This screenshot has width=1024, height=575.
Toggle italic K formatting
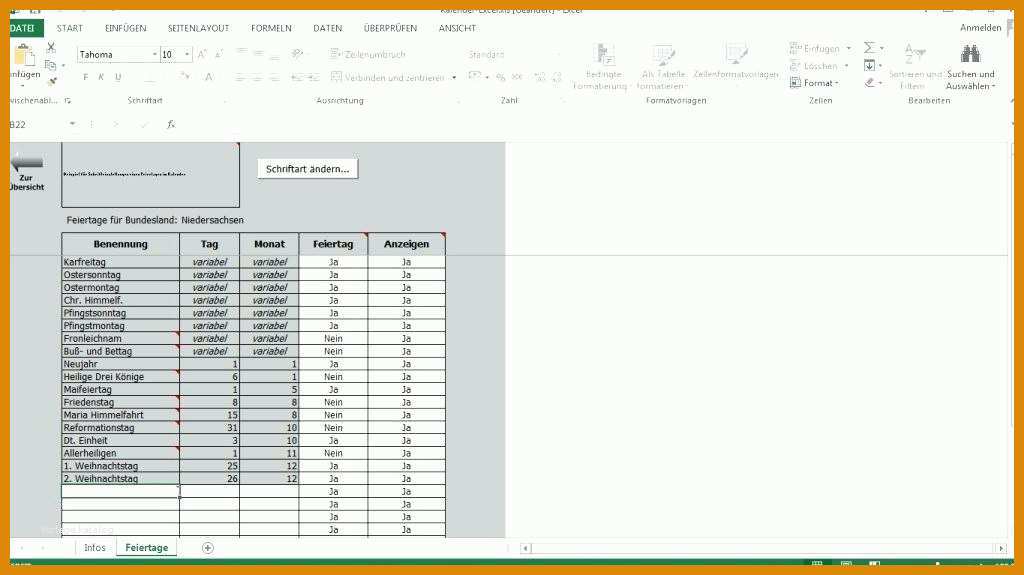tap(101, 77)
